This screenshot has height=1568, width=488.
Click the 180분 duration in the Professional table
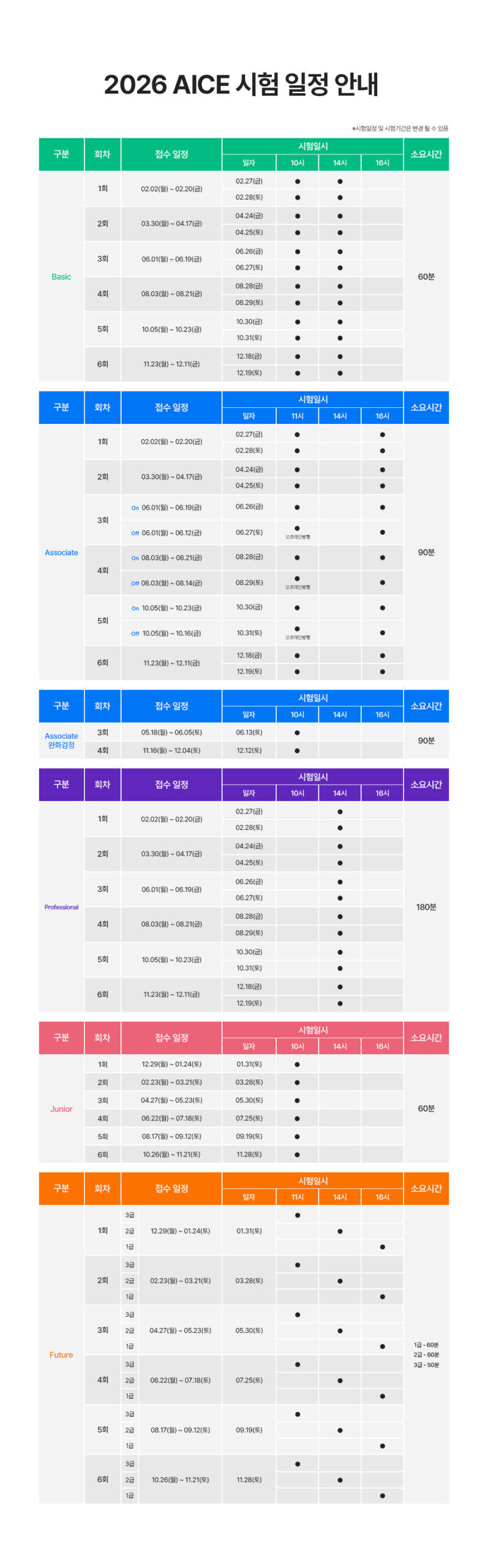coord(426,907)
